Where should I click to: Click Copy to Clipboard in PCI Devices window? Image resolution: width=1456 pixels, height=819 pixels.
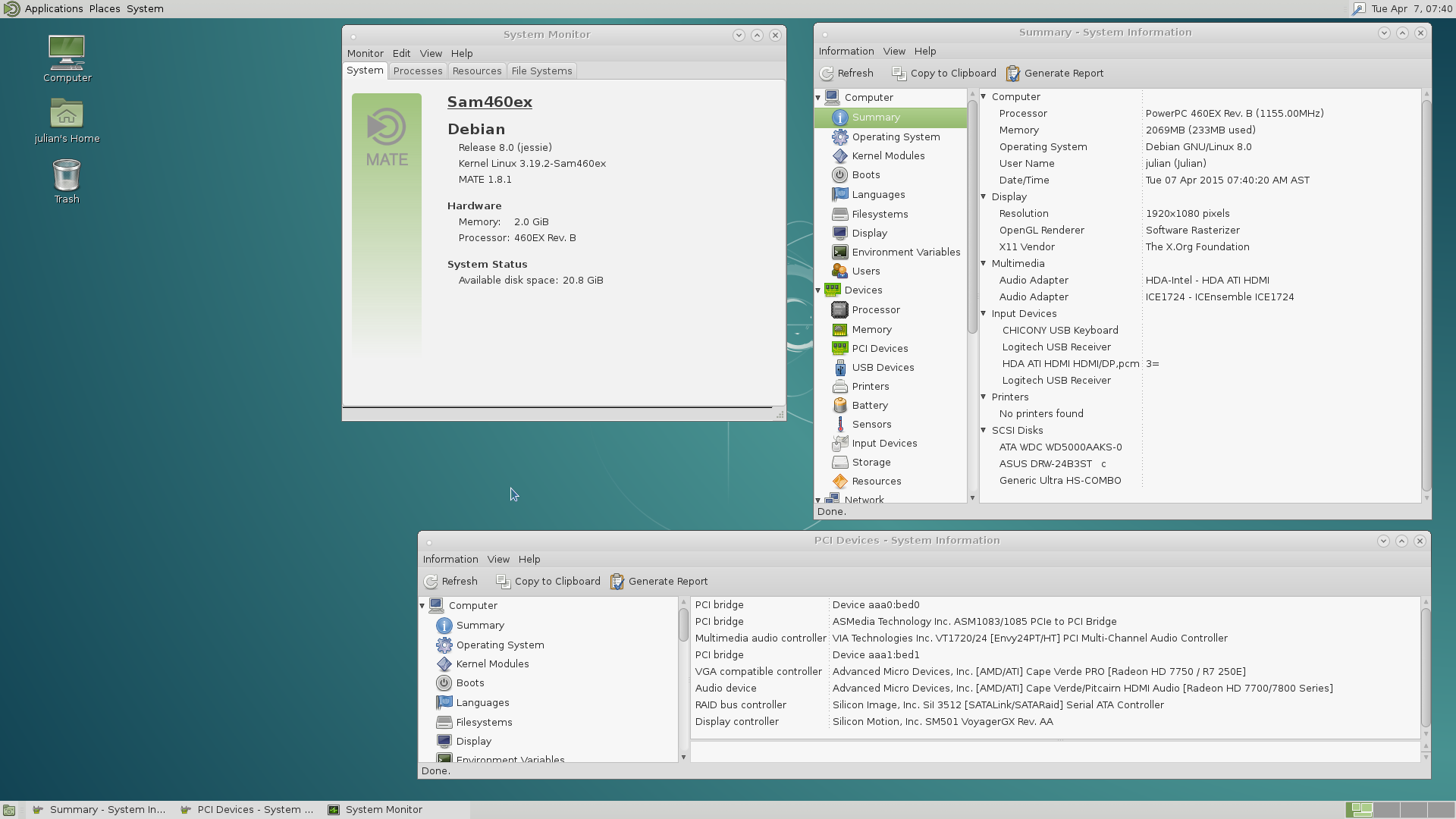[x=548, y=581]
